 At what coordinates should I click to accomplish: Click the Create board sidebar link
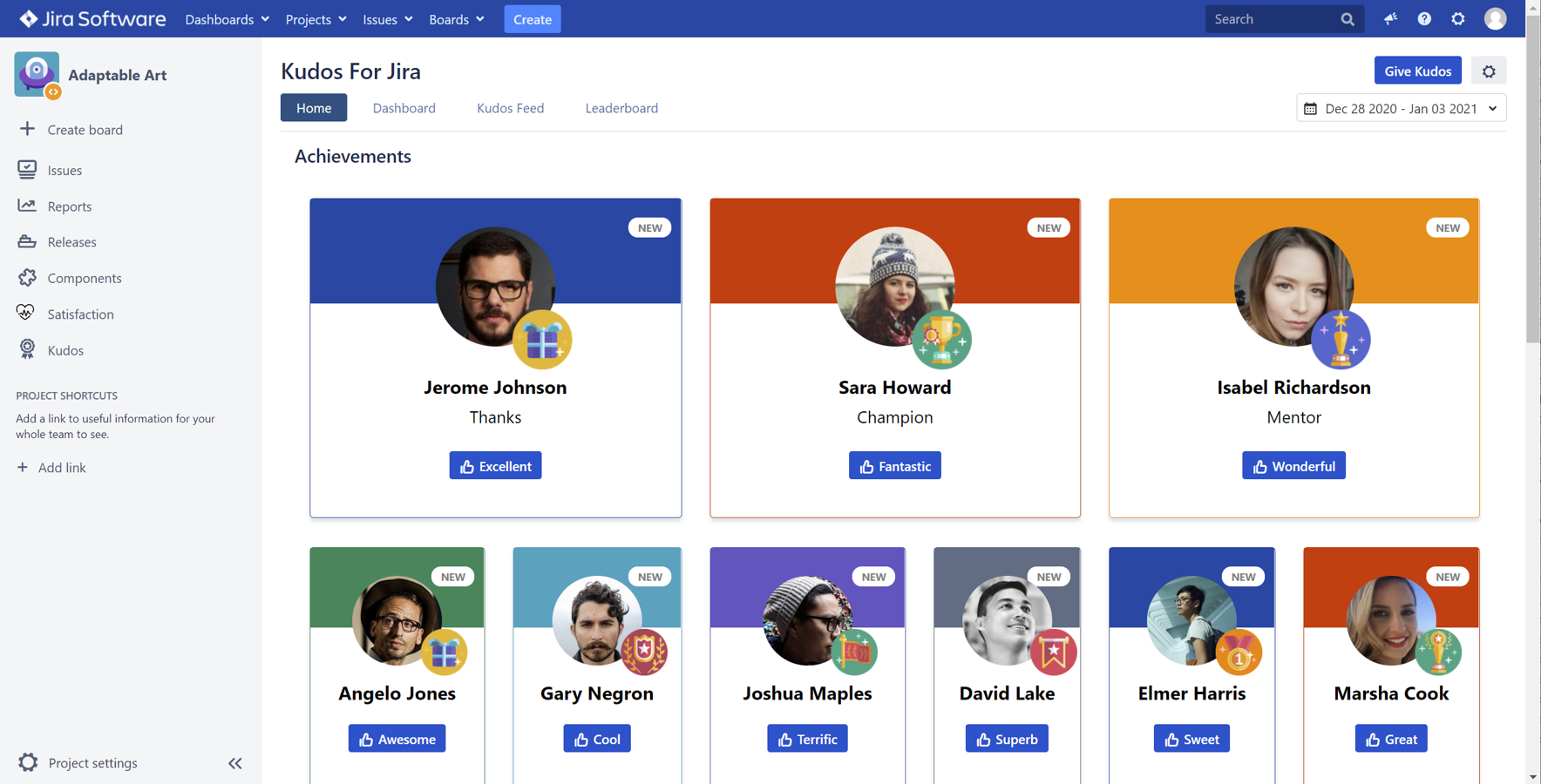pos(85,130)
